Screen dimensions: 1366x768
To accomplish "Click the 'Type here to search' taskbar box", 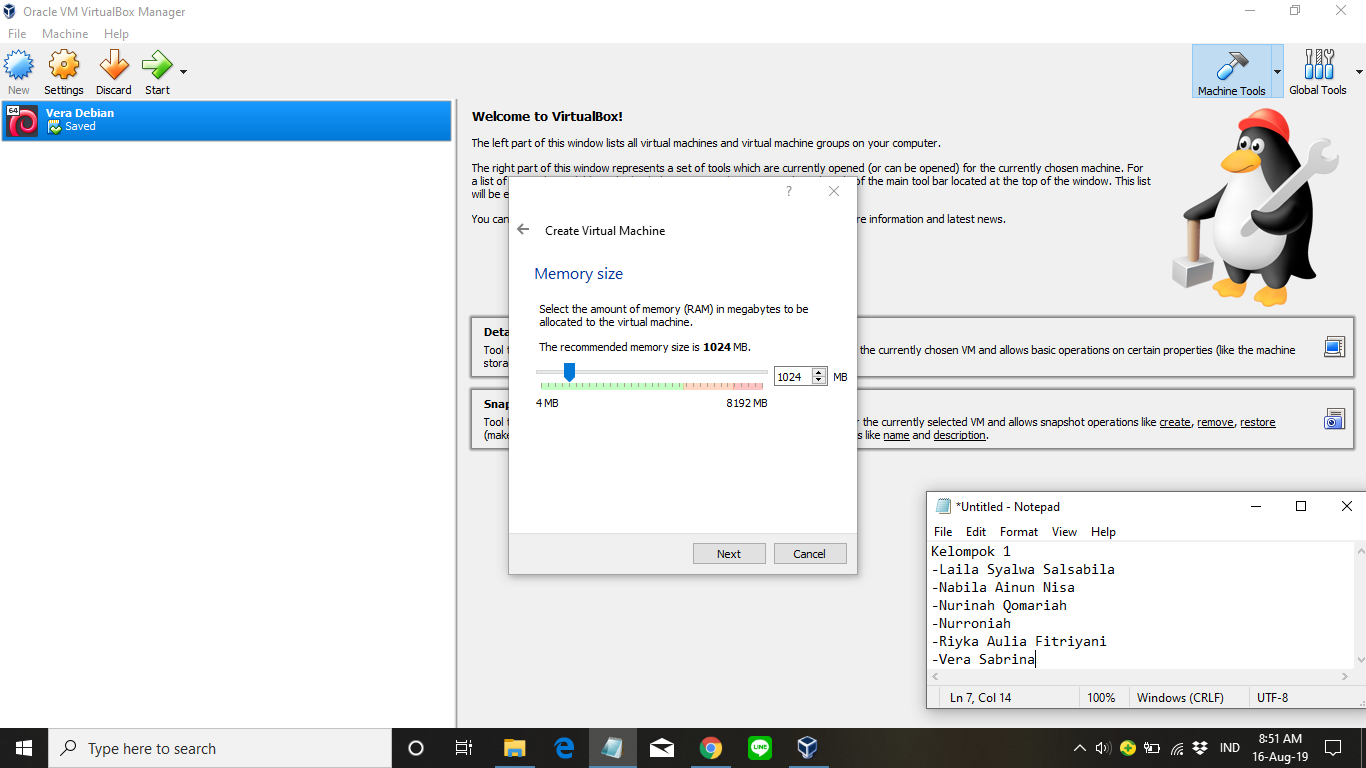I will tap(220, 748).
